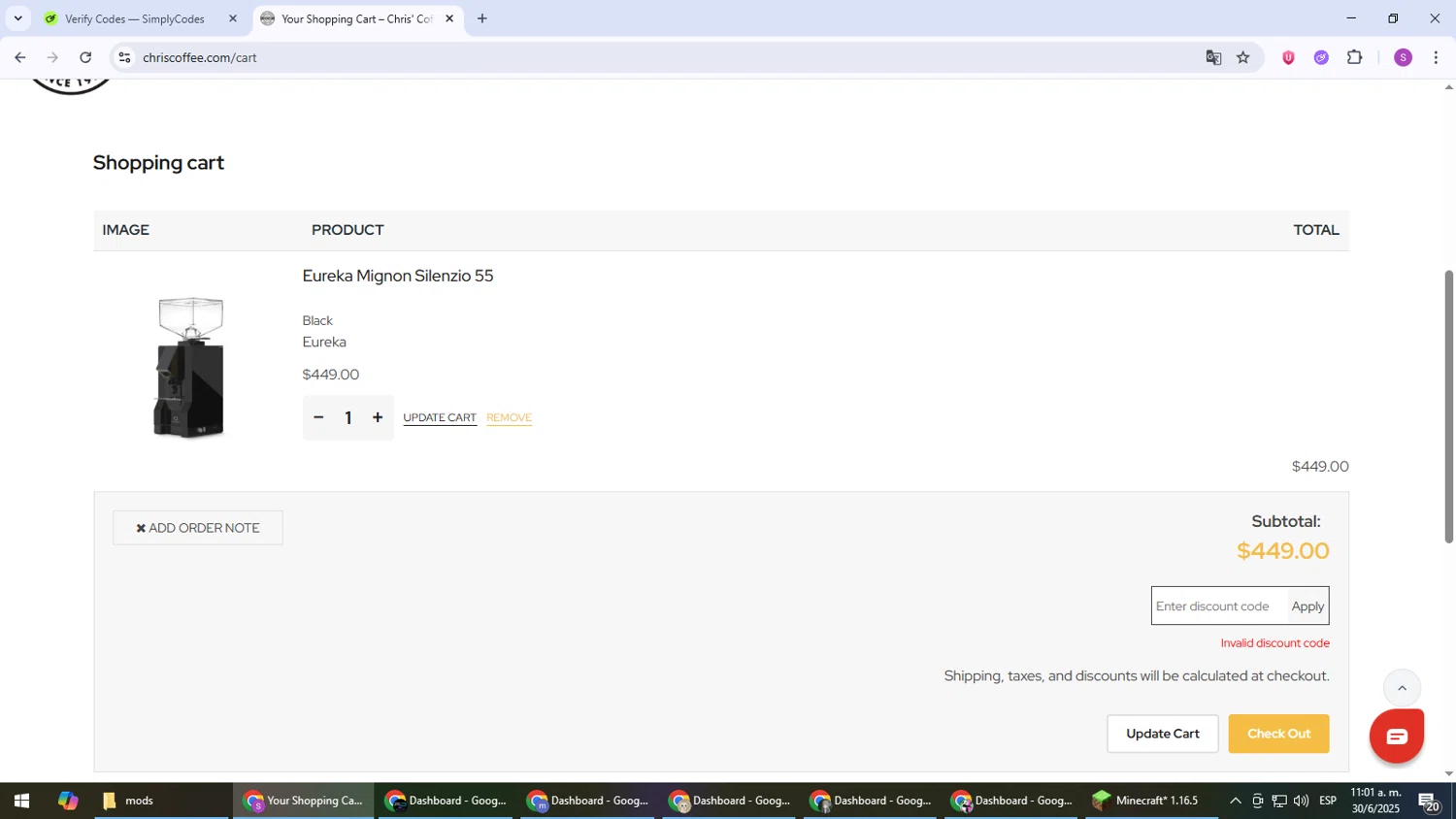This screenshot has width=1456, height=819.
Task: Close the Verify Codes tab
Action: click(x=233, y=18)
